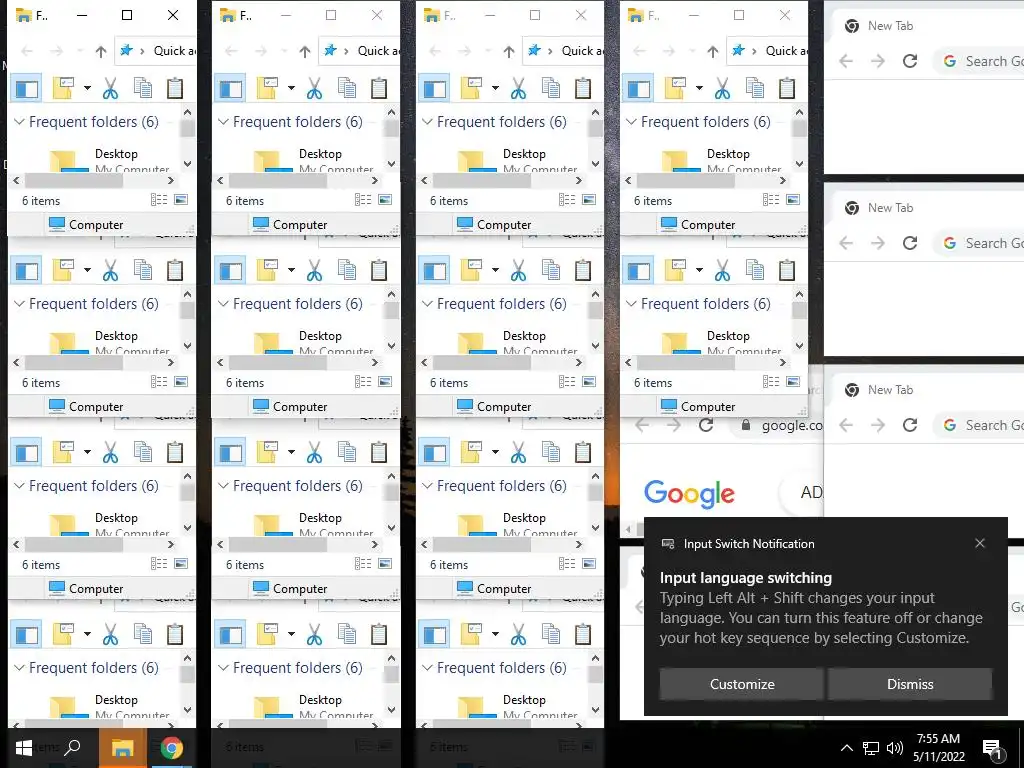Click Chrome icon in the taskbar
The image size is (1024, 768).
(172, 748)
